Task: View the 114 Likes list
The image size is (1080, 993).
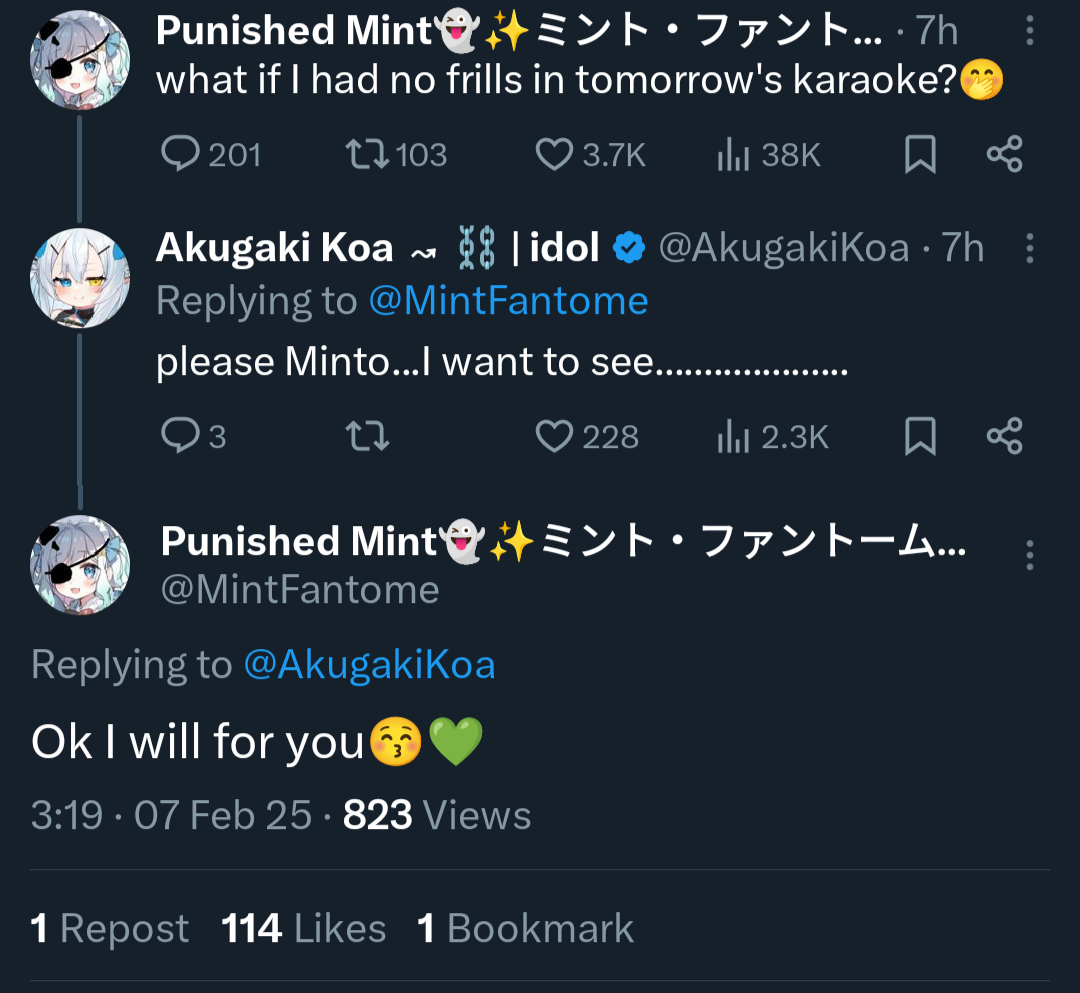Action: [x=303, y=928]
